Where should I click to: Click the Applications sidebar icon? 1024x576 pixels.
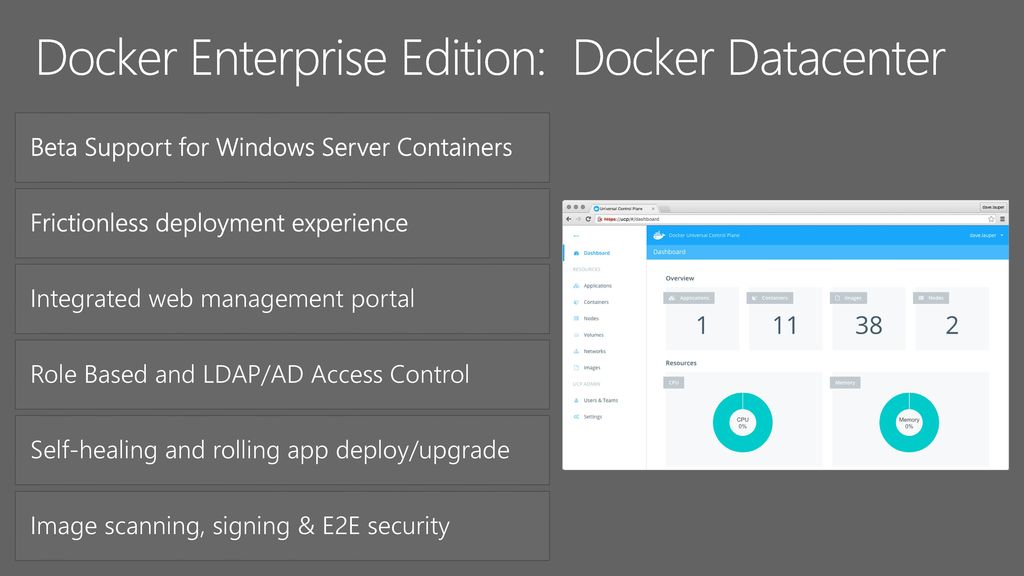[x=576, y=285]
